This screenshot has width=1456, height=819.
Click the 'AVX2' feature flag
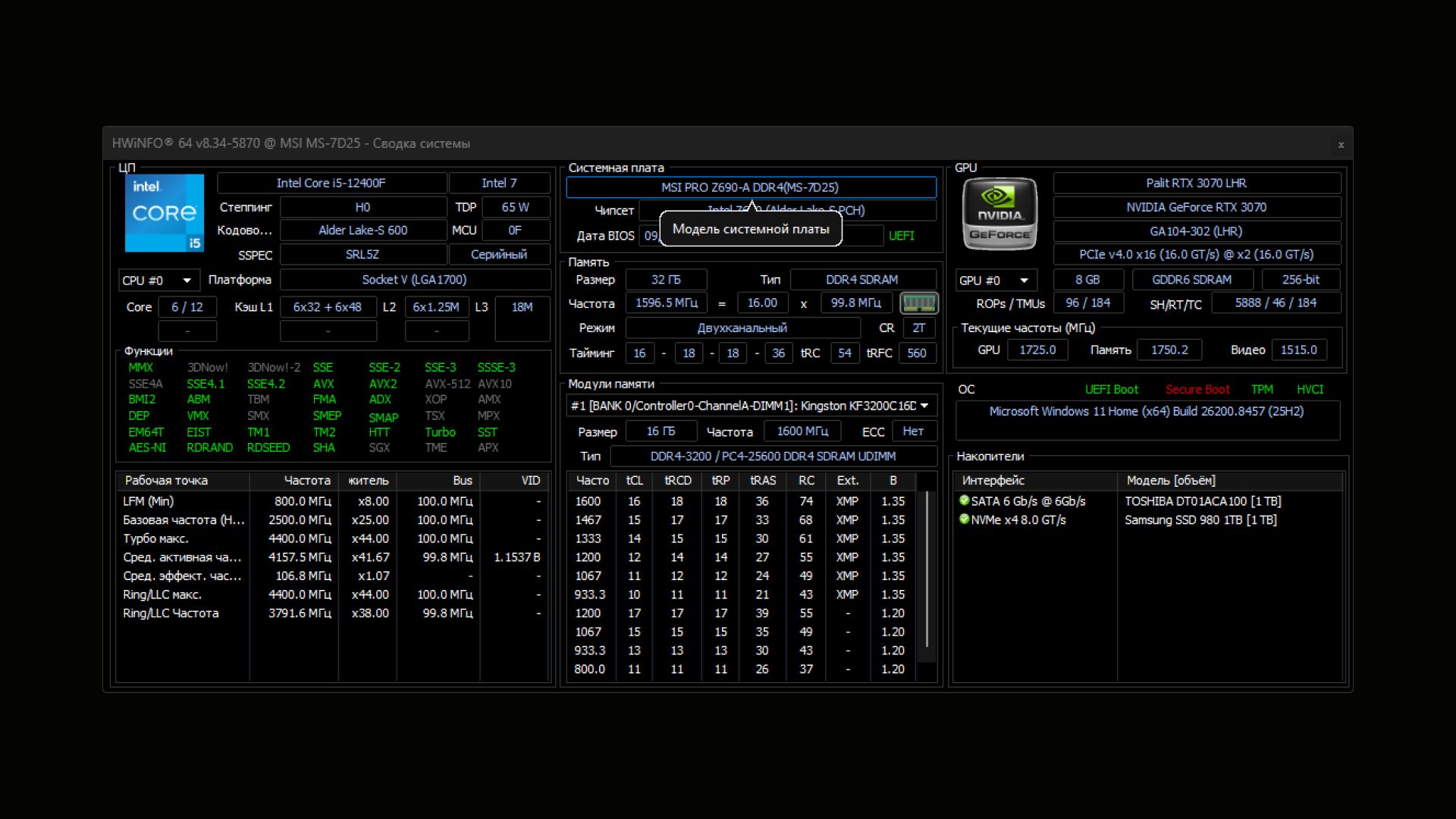point(383,384)
